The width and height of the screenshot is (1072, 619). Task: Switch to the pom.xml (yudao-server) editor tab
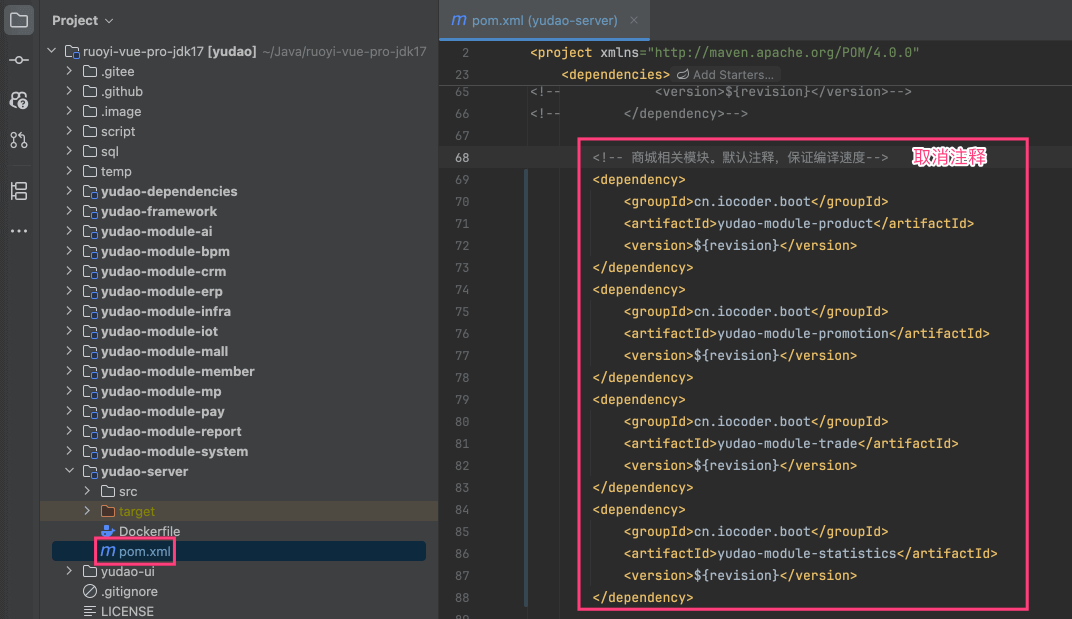[544, 20]
